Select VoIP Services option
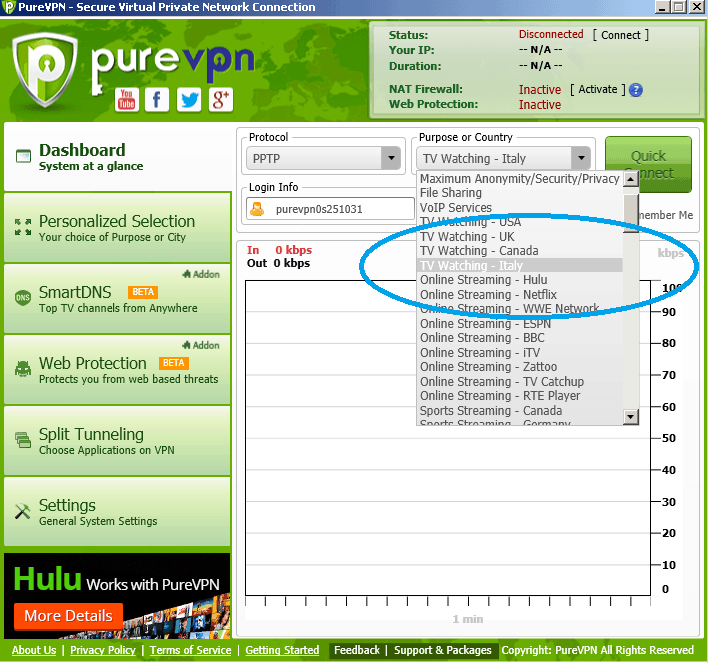The image size is (708, 663). (x=520, y=208)
